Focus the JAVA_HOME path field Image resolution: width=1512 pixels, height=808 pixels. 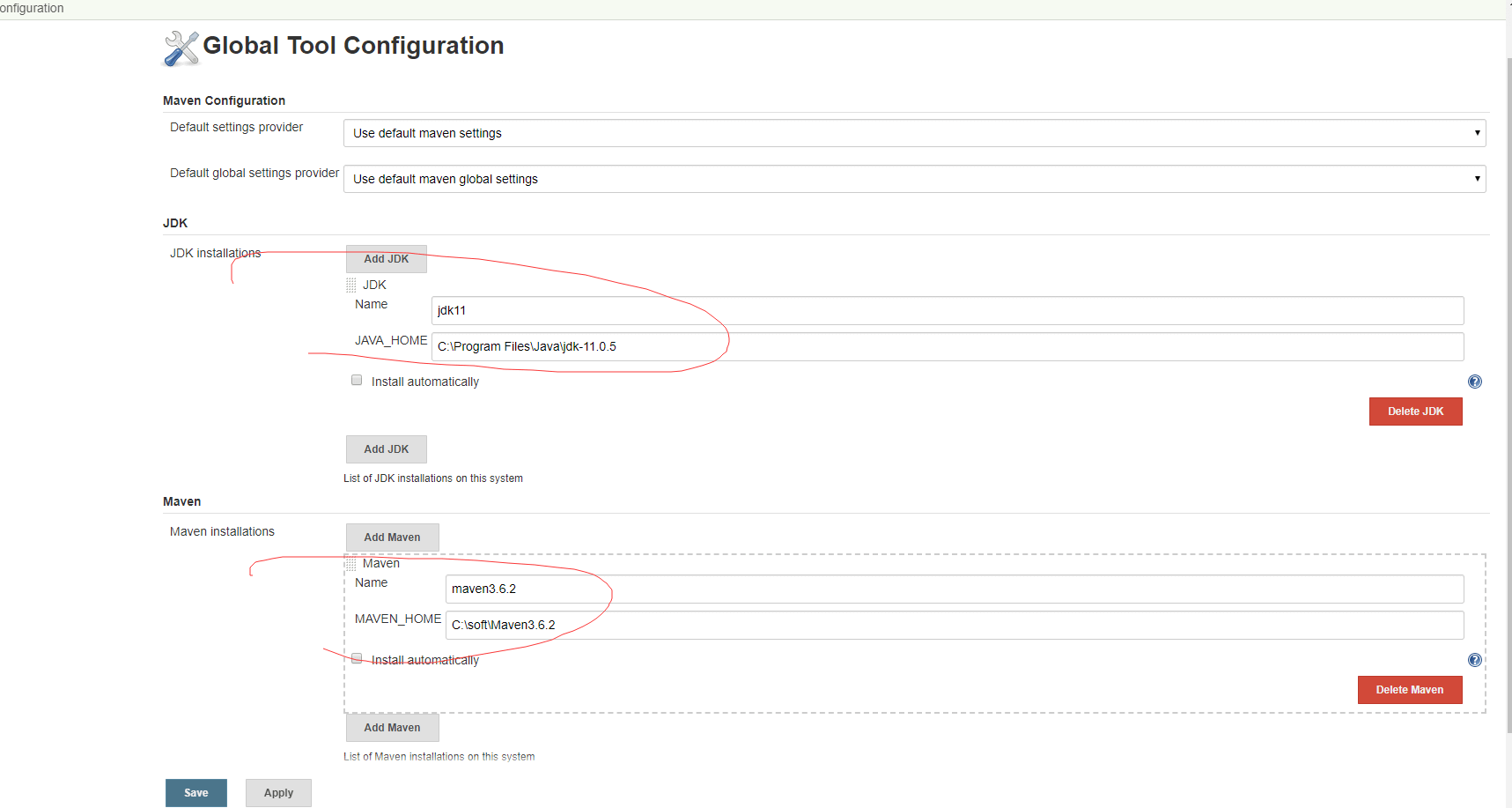(947, 347)
